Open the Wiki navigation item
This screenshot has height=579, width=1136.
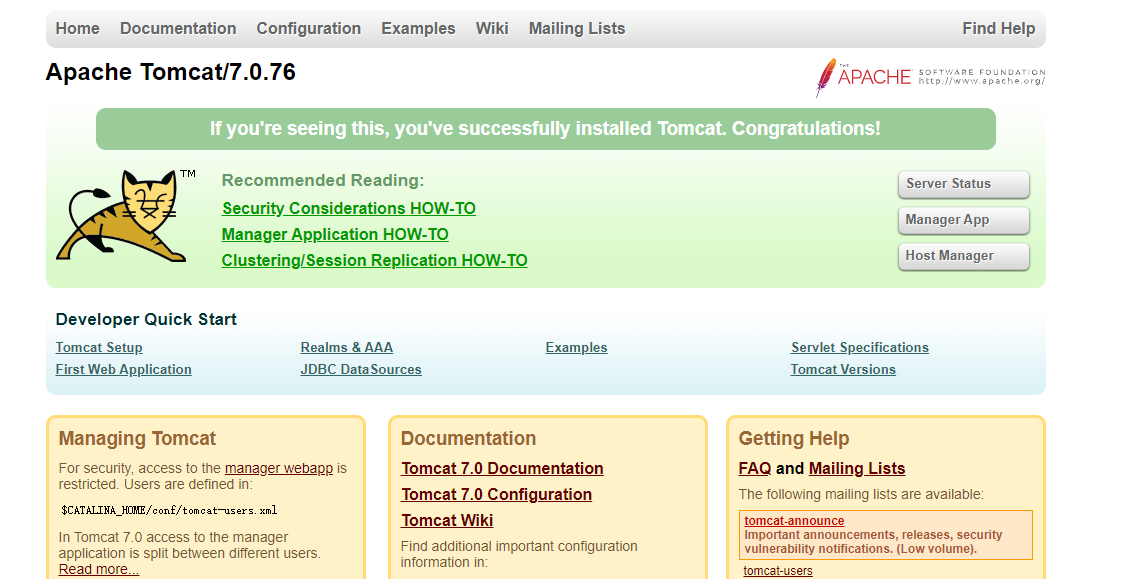pos(492,28)
